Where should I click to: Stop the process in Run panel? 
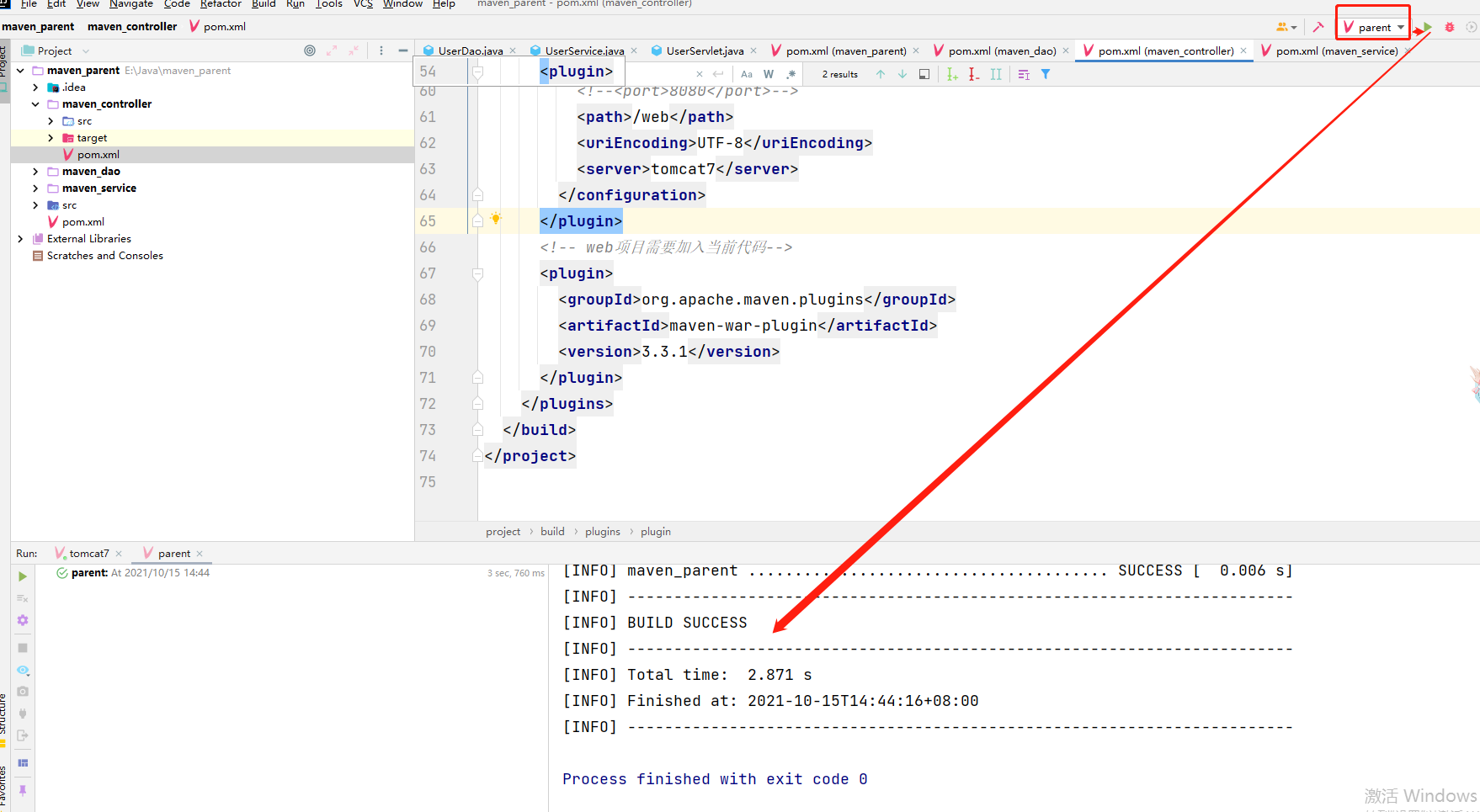23,648
